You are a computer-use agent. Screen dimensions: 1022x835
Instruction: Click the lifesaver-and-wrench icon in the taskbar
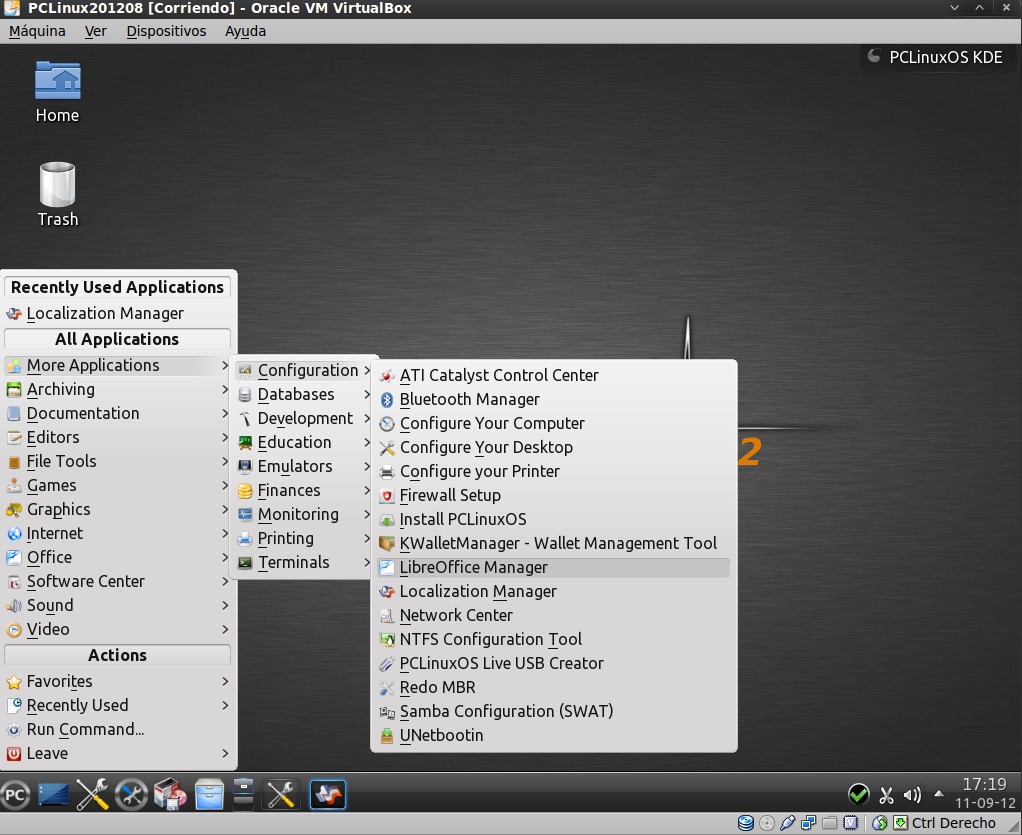pyautogui.click(x=131, y=795)
